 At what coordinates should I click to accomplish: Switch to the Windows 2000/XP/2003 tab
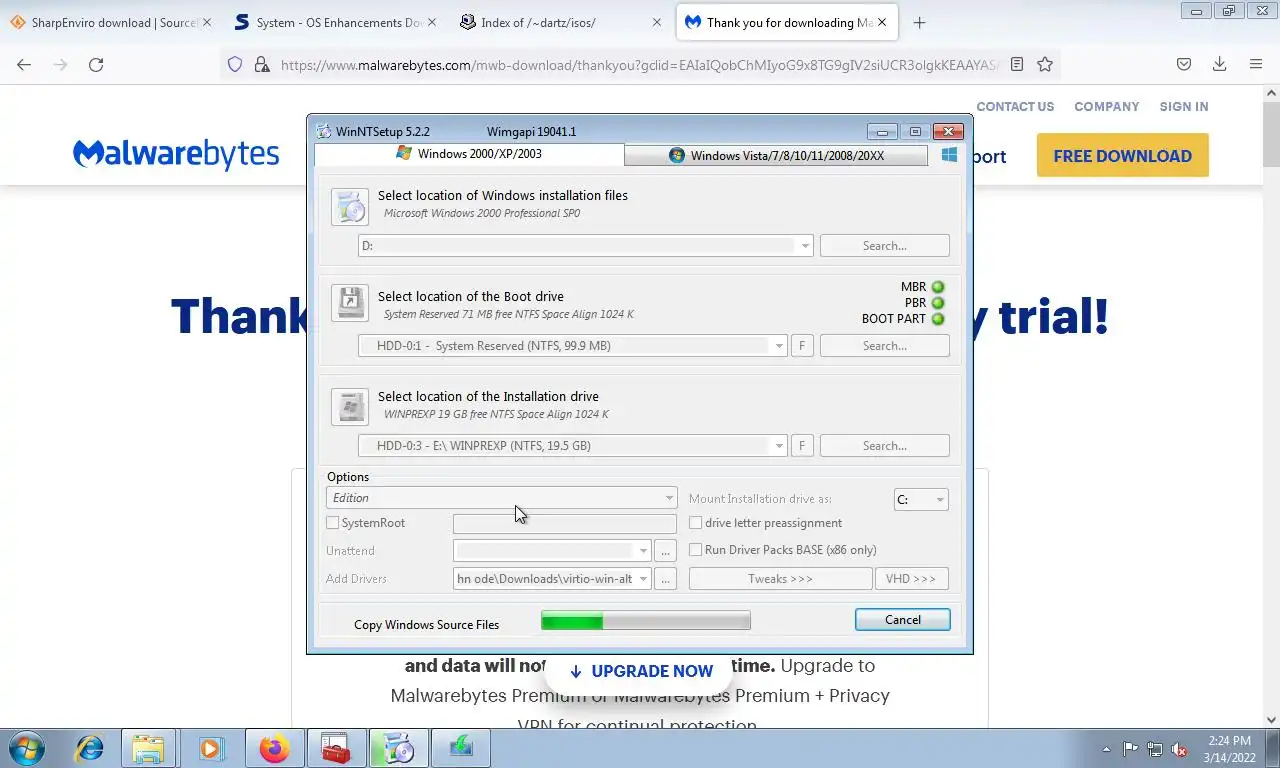click(469, 154)
